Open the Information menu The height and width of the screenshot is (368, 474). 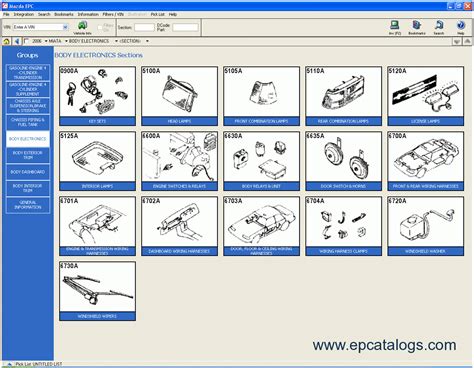coord(88,14)
